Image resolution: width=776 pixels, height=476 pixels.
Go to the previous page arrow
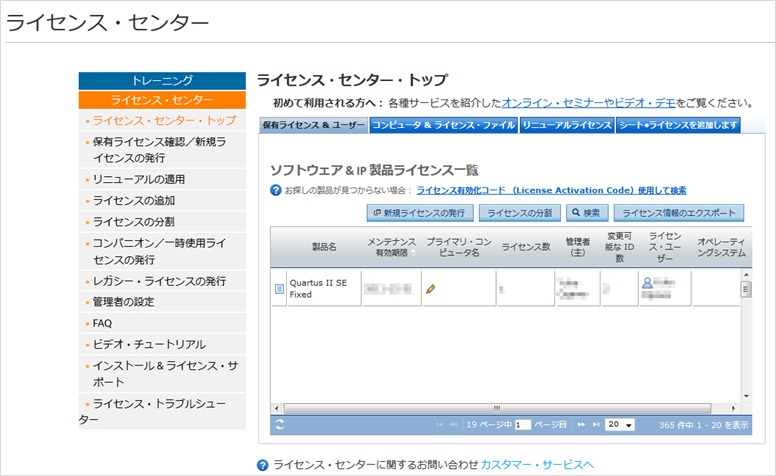(x=453, y=425)
